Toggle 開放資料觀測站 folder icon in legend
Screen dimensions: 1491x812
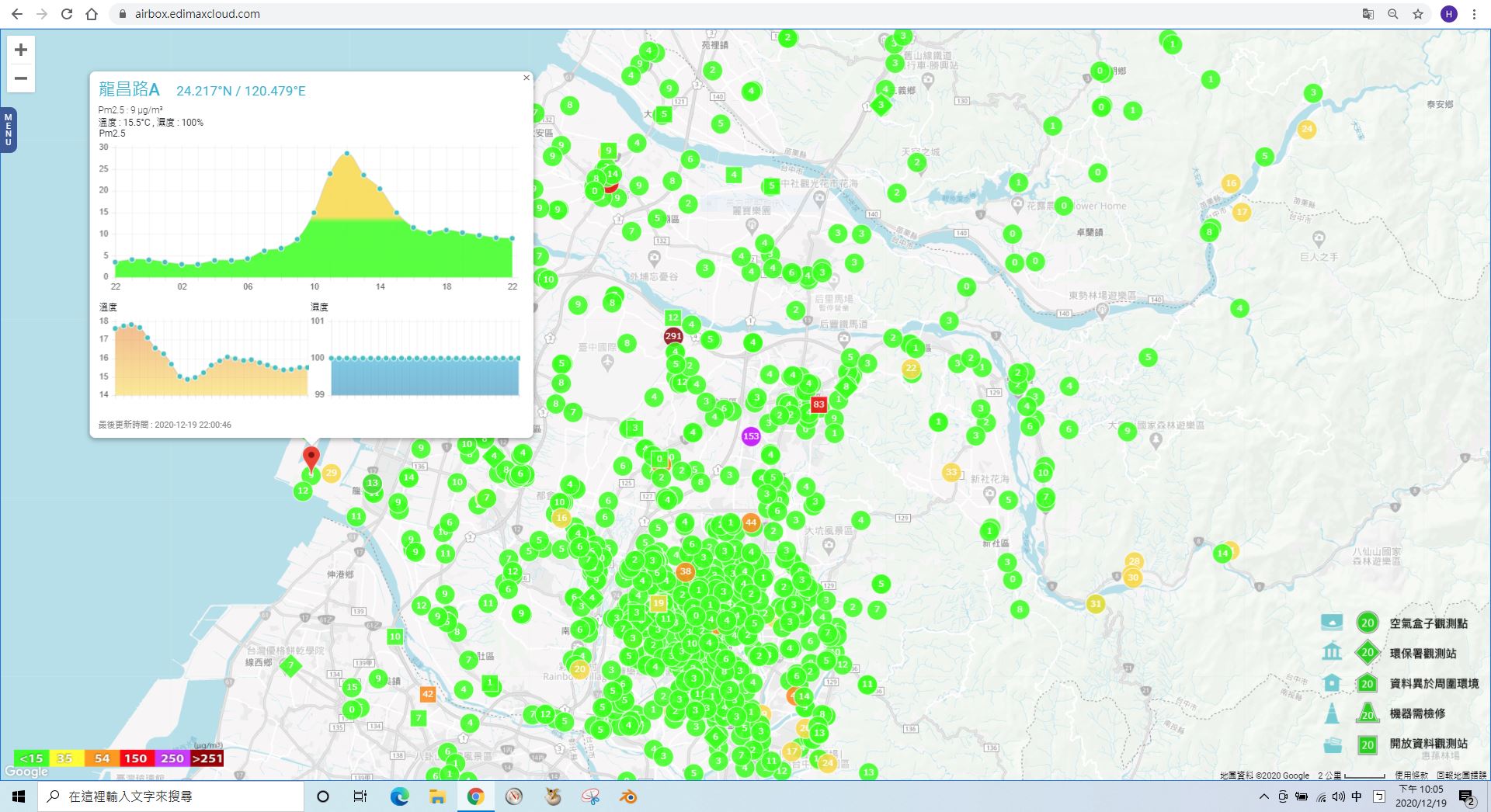click(x=1332, y=744)
